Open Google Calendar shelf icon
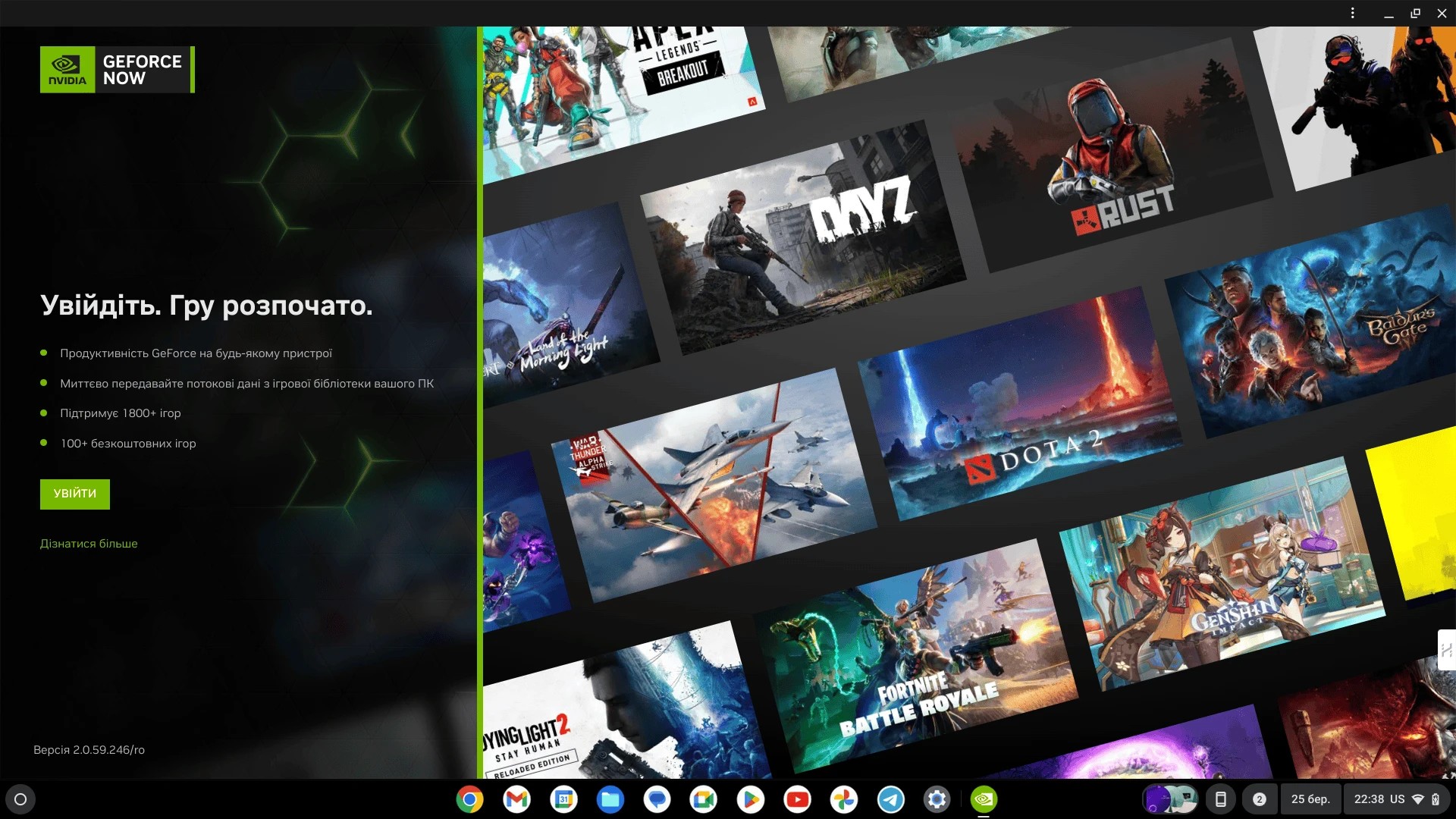The height and width of the screenshot is (819, 1456). (x=563, y=799)
